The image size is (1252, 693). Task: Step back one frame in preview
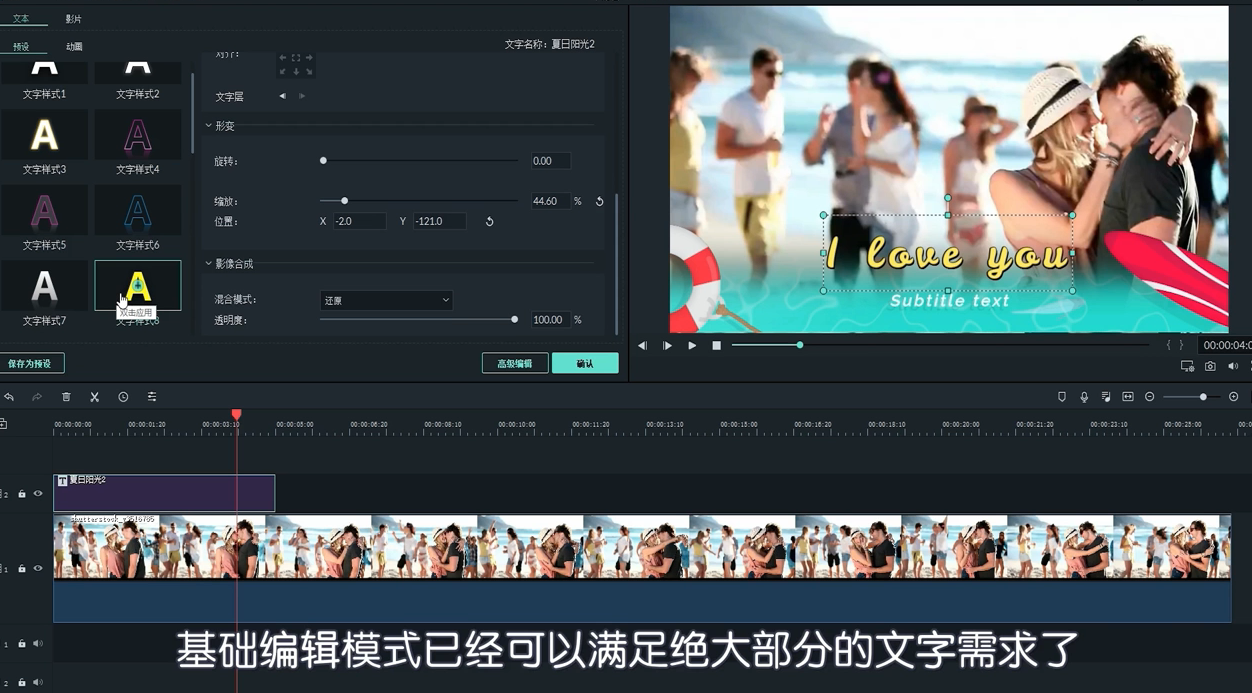point(642,345)
